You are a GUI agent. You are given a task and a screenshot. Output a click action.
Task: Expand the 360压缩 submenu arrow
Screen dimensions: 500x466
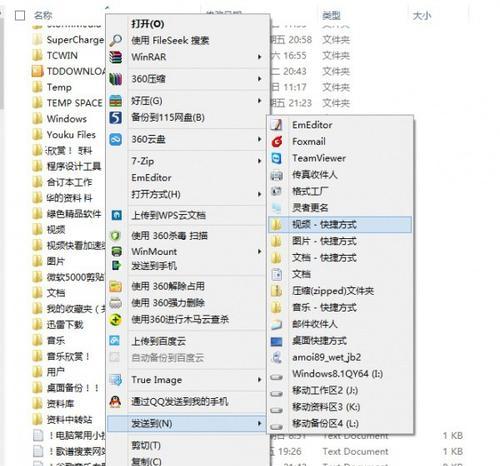(x=260, y=79)
